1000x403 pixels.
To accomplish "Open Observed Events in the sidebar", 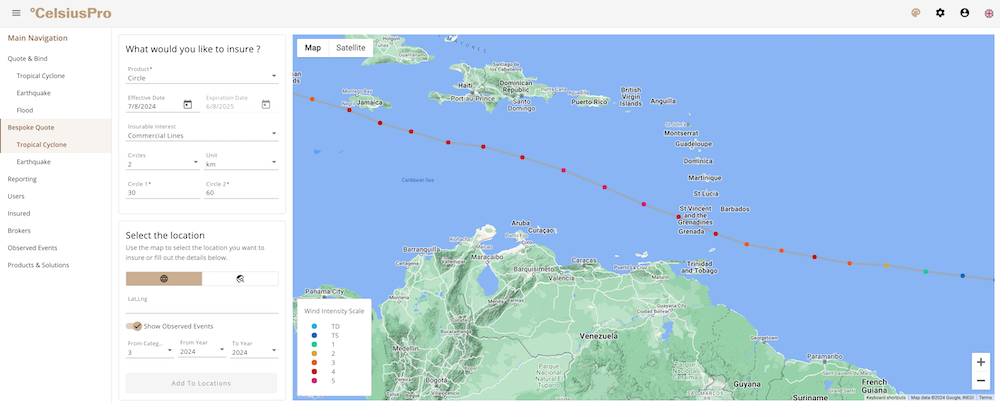I will (x=33, y=247).
